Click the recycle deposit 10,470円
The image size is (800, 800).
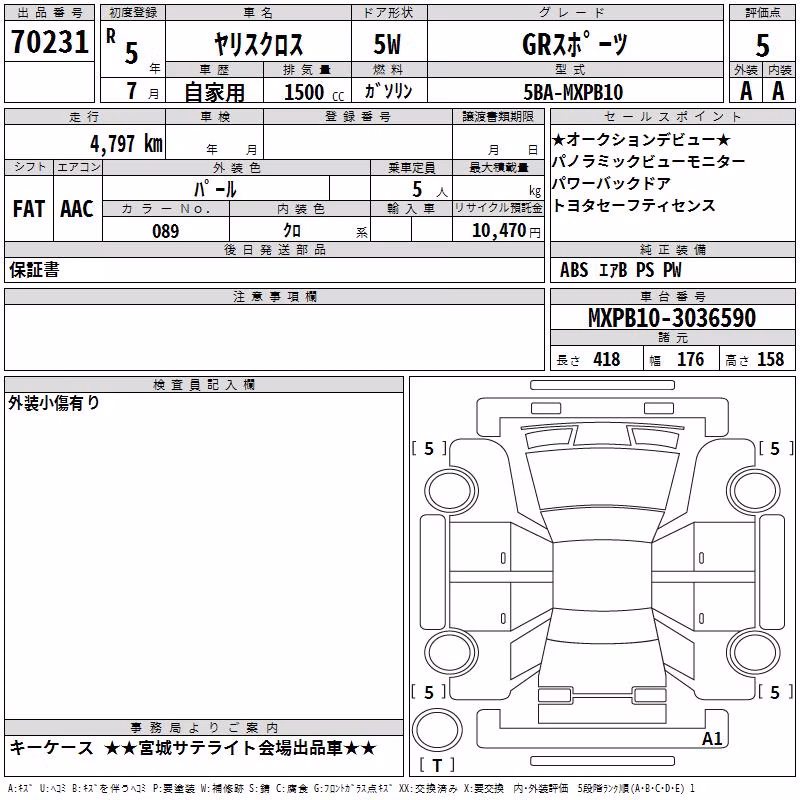tap(506, 231)
